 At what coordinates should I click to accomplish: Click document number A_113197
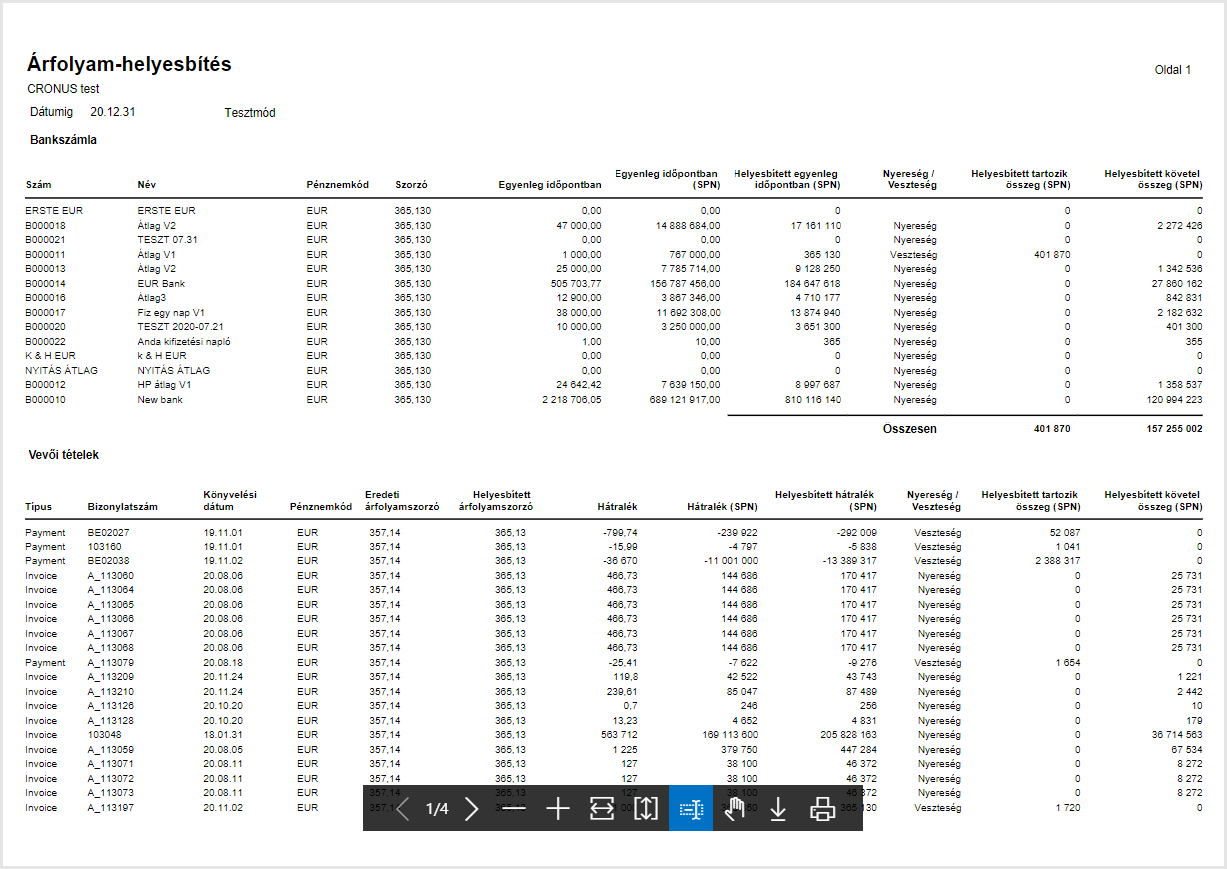(111, 807)
